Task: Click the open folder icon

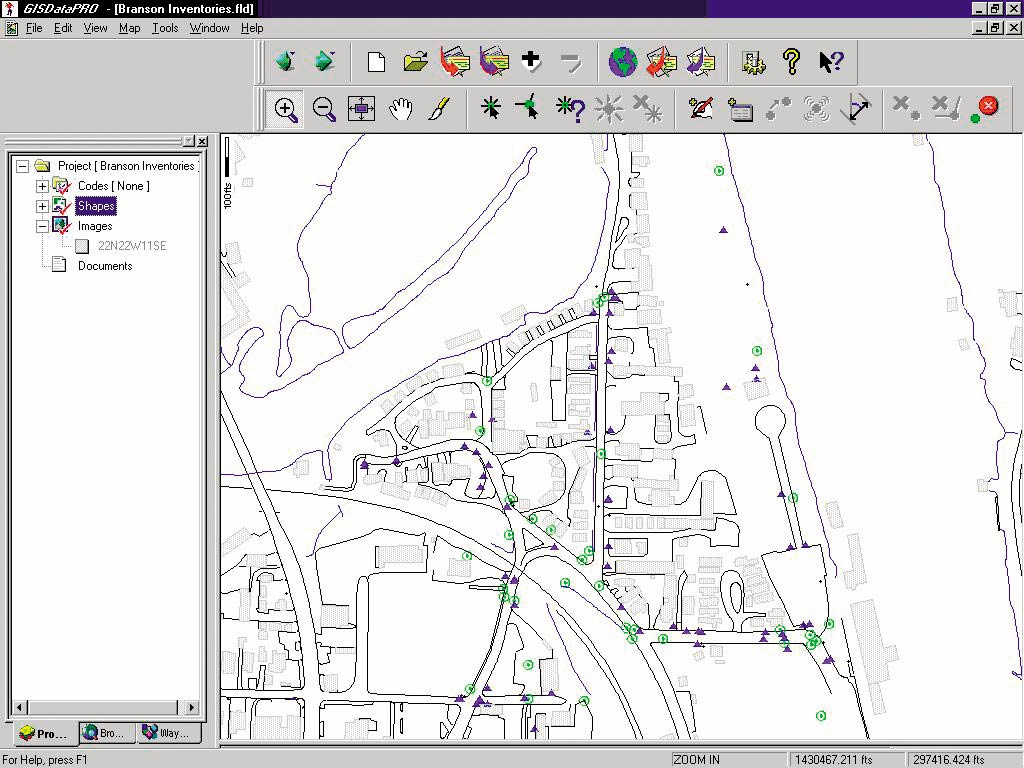Action: (x=416, y=62)
